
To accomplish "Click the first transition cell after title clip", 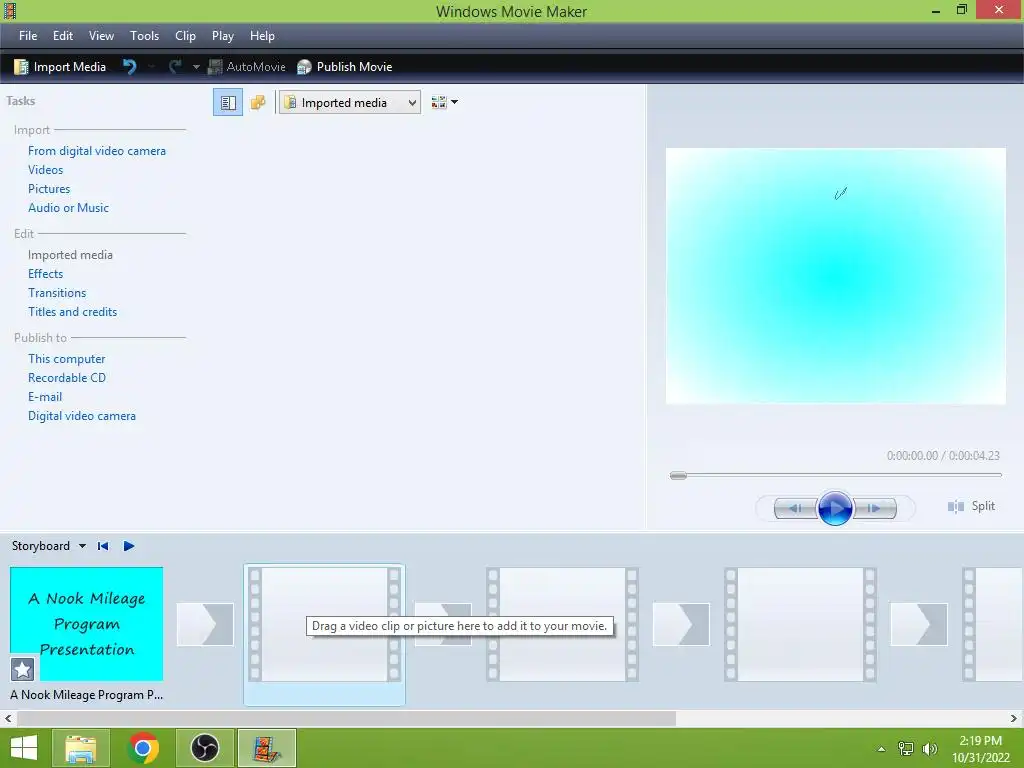I will [205, 624].
